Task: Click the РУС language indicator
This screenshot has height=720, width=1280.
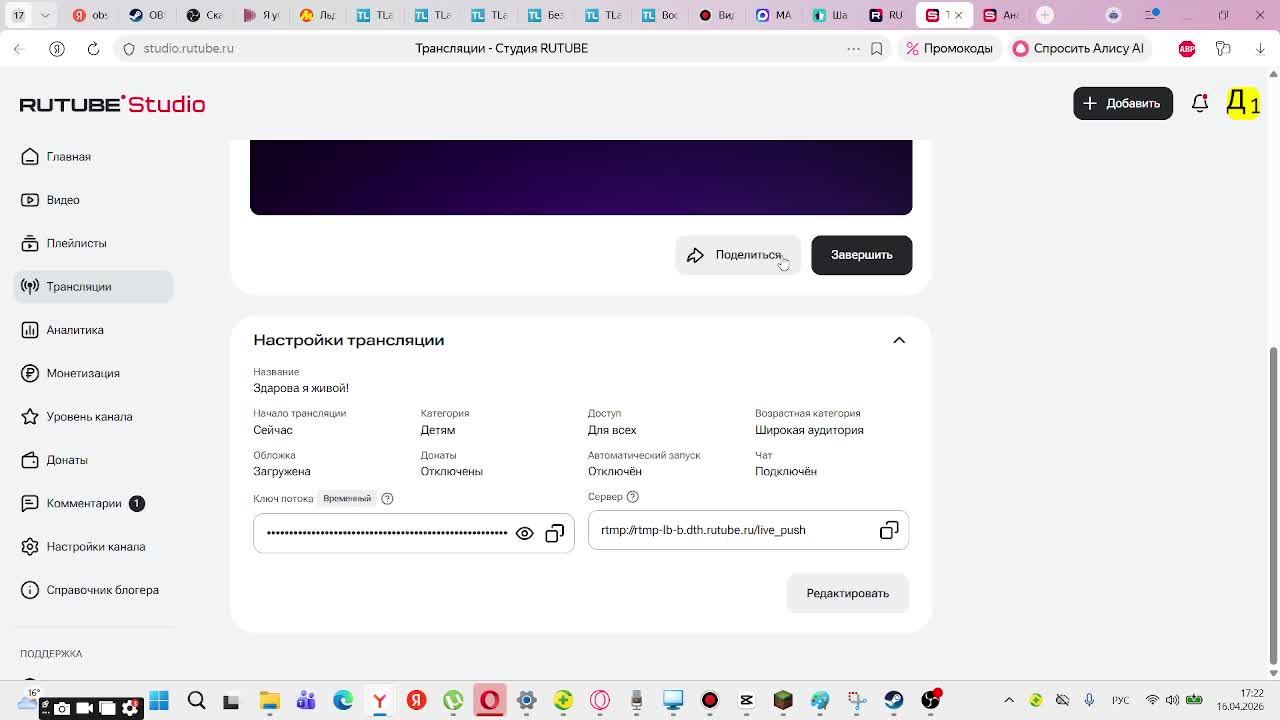Action: [1121, 700]
